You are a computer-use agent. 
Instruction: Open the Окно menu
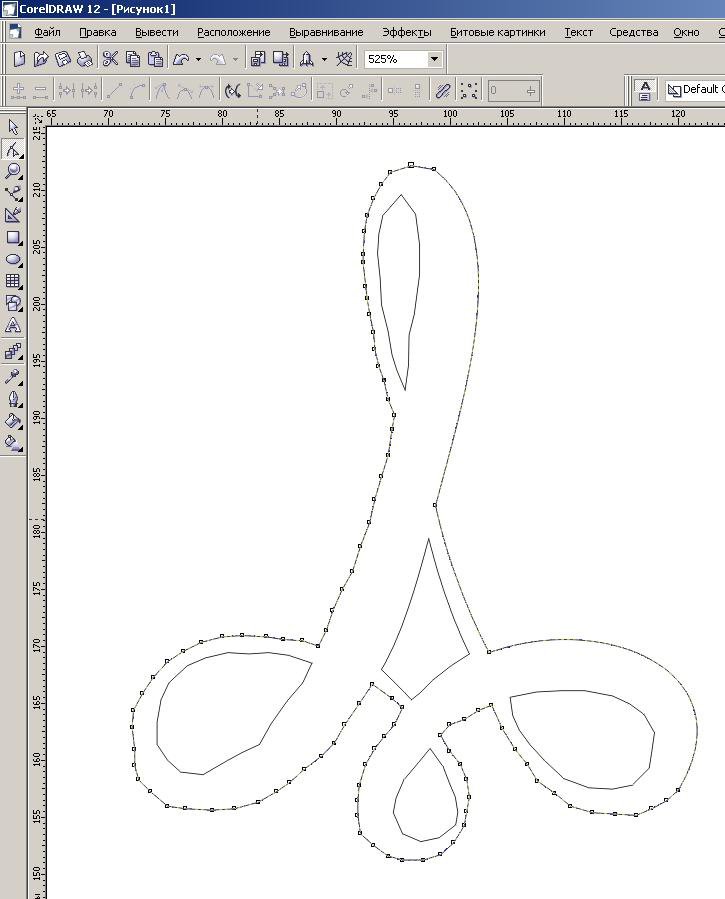point(686,32)
